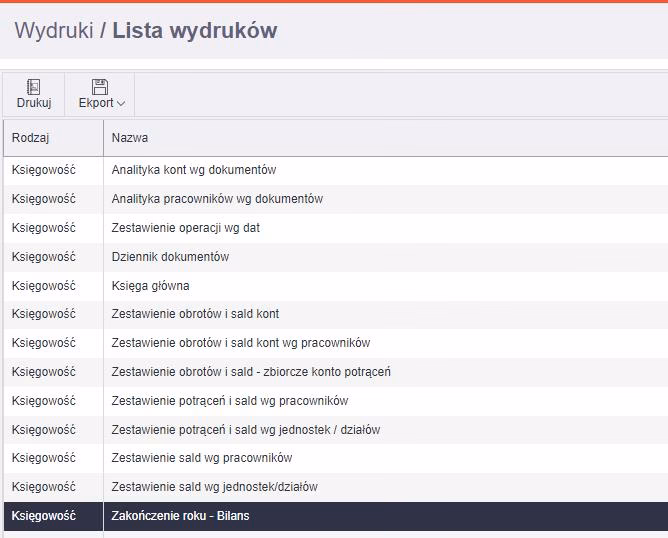Click the Drukuj button label
This screenshot has width=668, height=538.
pyautogui.click(x=34, y=103)
